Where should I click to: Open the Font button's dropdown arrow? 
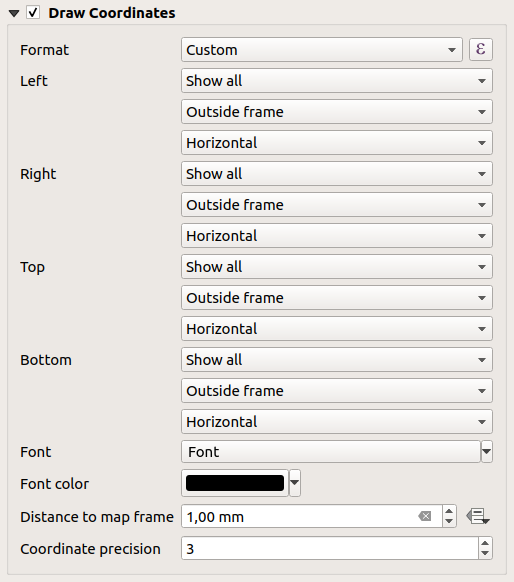(487, 452)
